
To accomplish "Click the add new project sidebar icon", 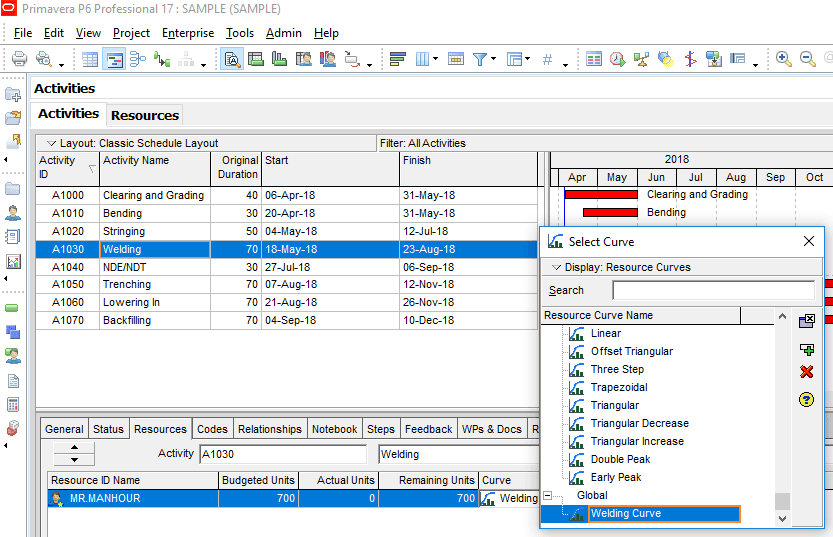I will [13, 95].
